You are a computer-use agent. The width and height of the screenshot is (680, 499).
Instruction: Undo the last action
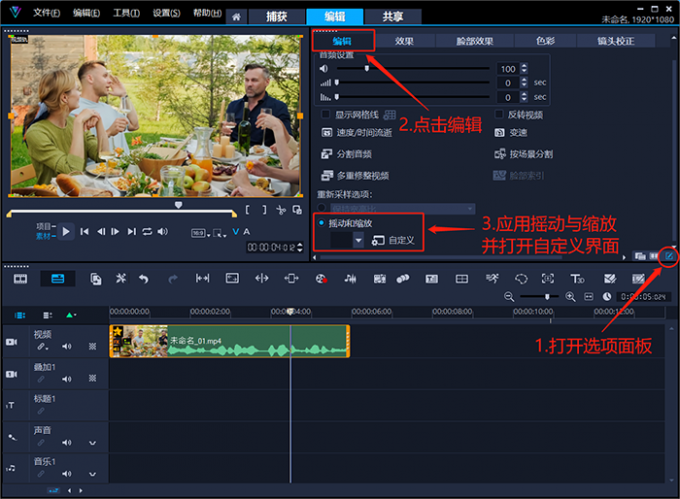(144, 279)
